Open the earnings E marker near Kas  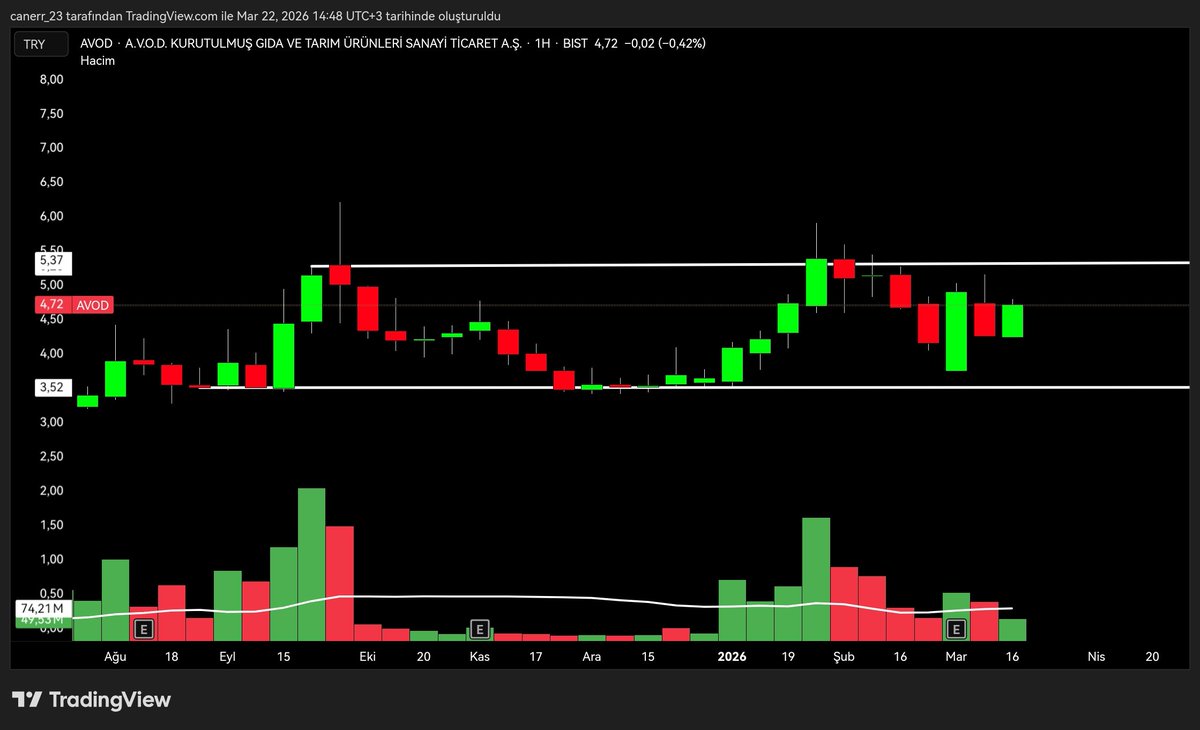pos(479,629)
